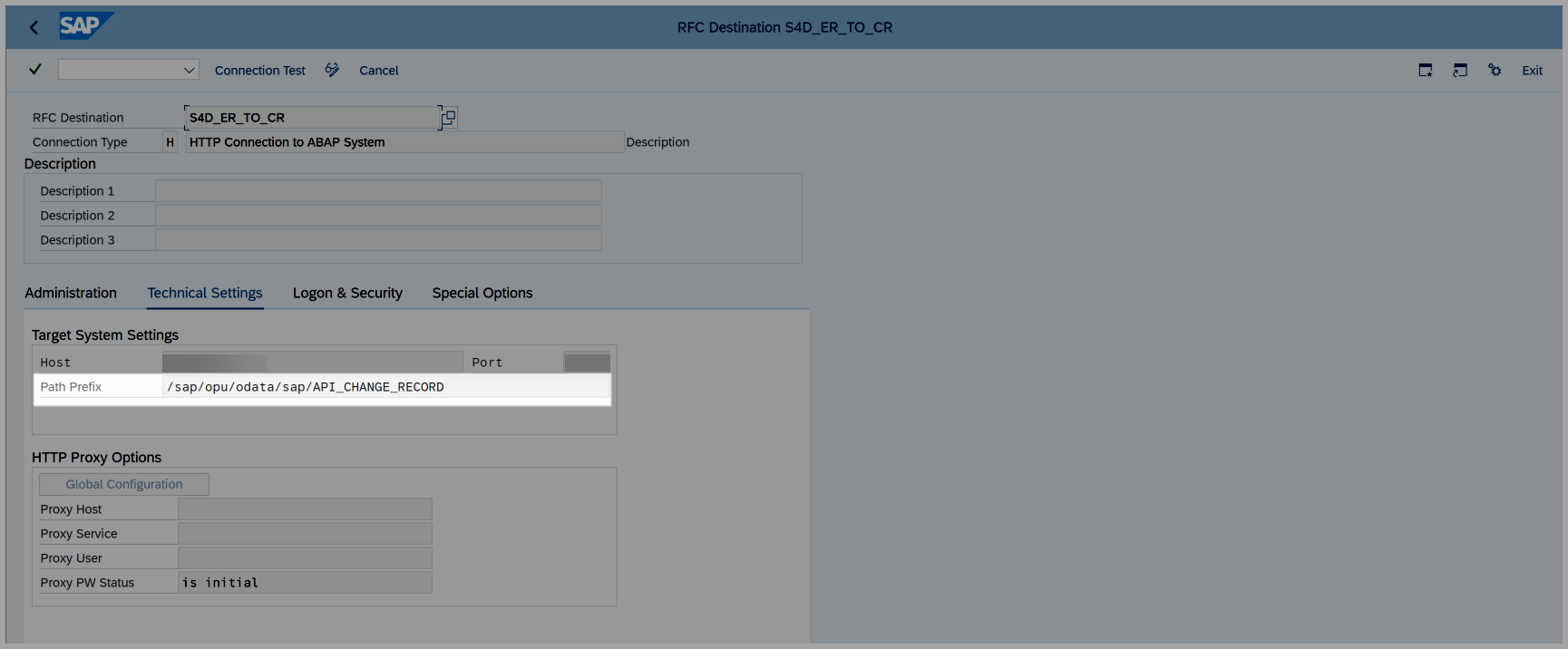
Task: Open the Logon & Security tab
Action: (347, 293)
